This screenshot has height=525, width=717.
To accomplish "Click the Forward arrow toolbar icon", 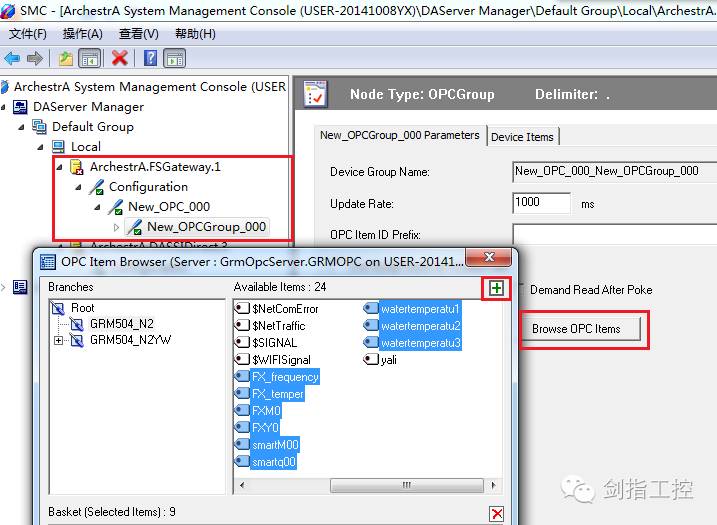I will click(x=35, y=59).
